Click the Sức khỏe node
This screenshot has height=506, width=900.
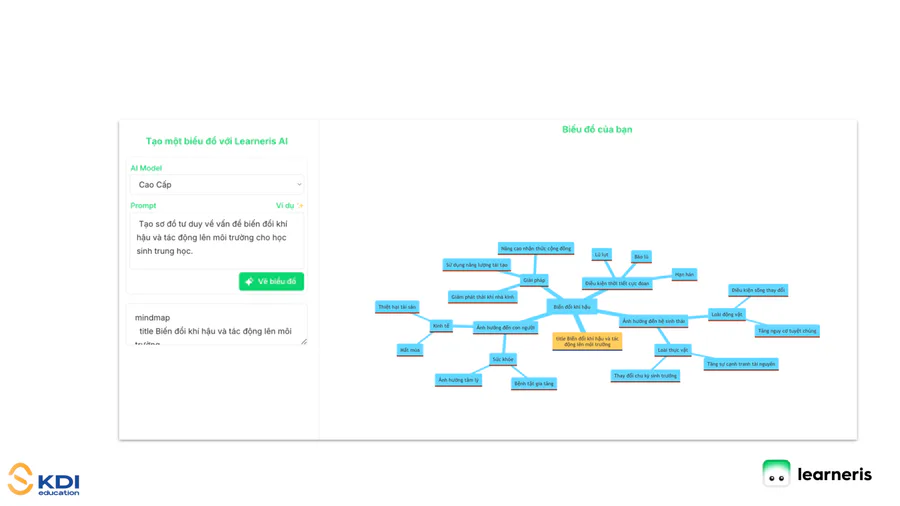[x=503, y=359]
